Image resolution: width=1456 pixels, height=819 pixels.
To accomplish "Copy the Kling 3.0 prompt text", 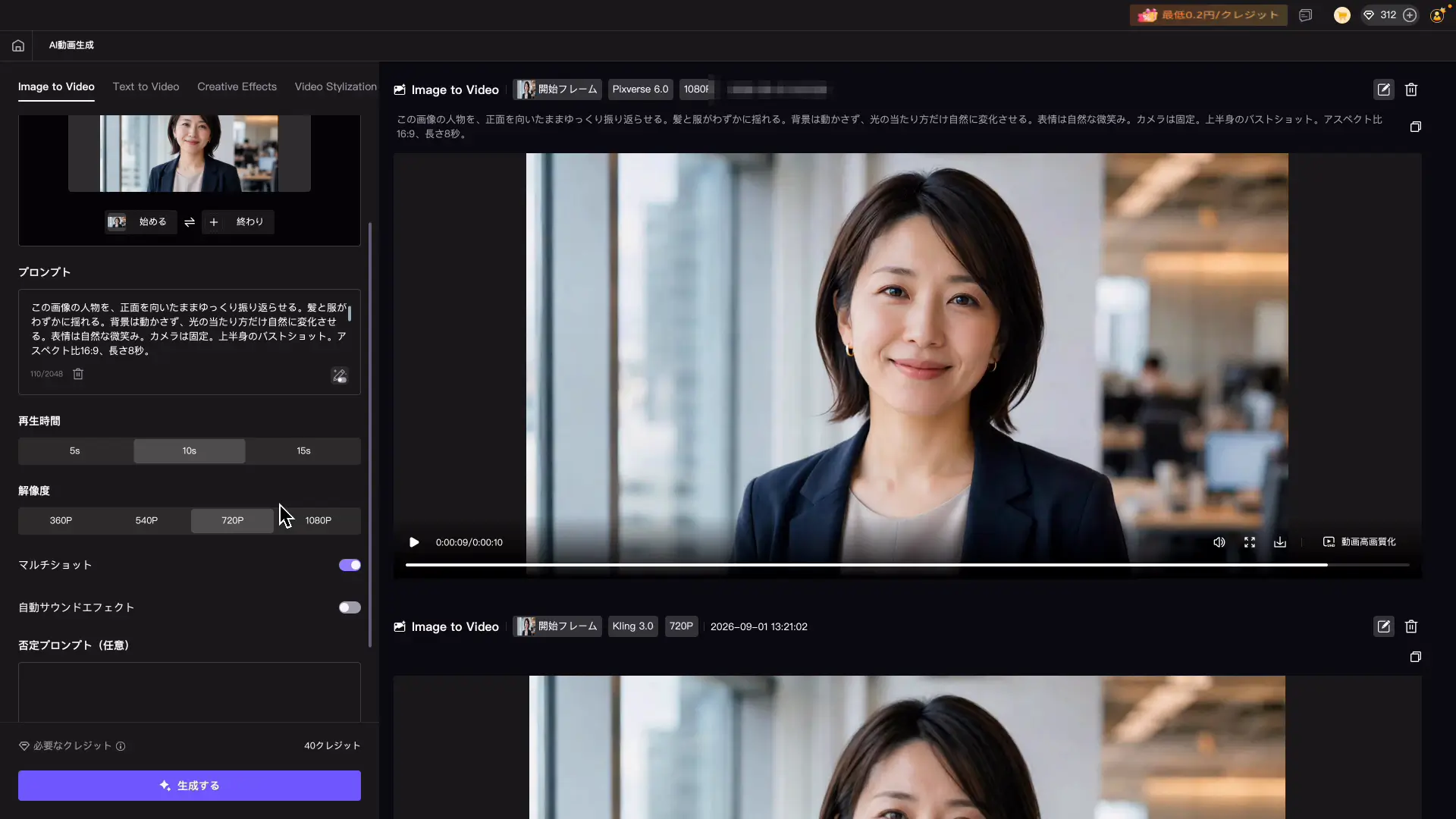I will coord(1415,657).
